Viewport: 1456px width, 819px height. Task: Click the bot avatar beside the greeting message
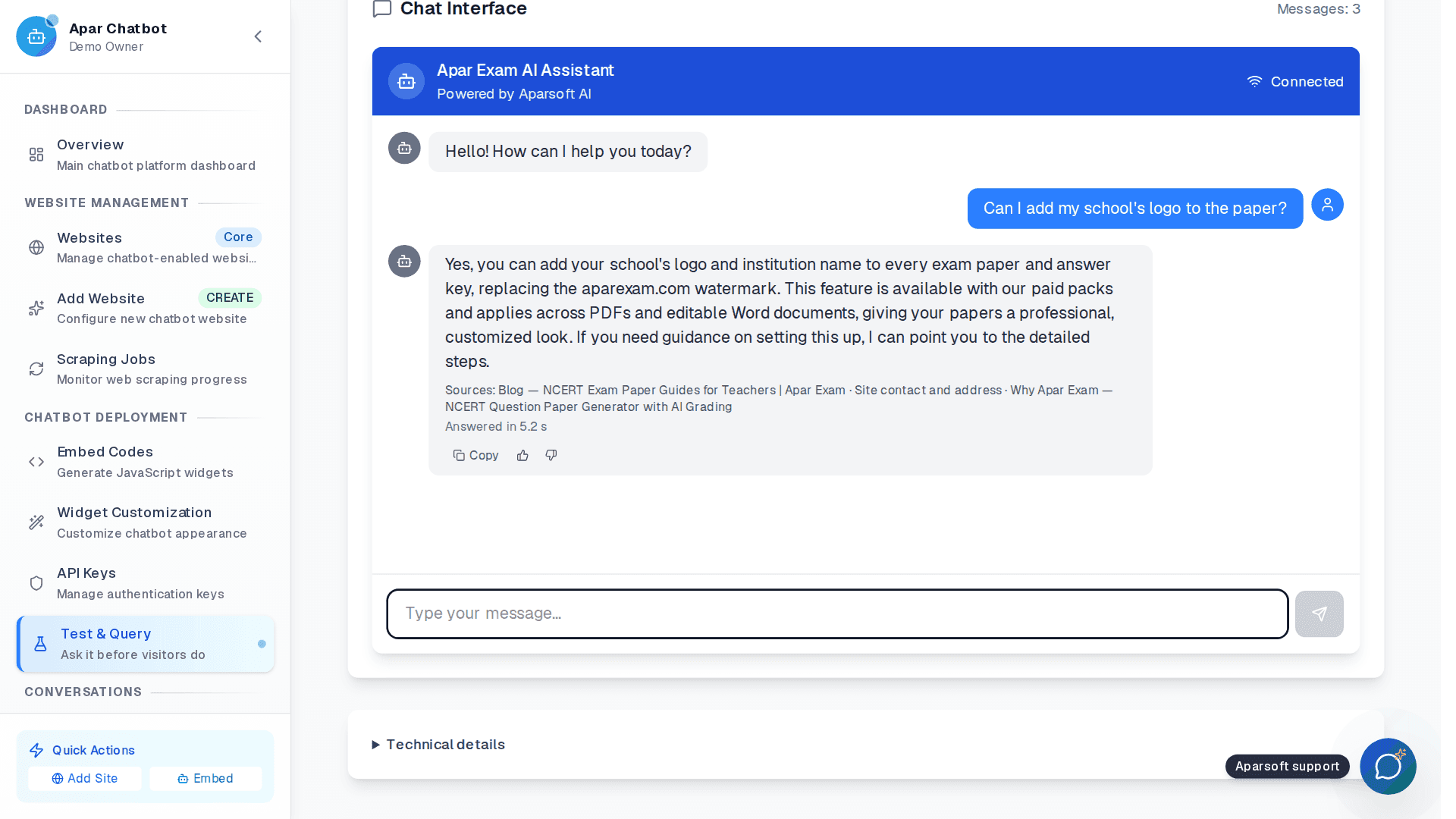click(404, 148)
